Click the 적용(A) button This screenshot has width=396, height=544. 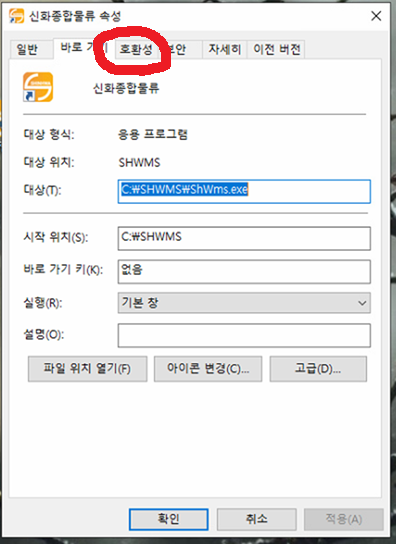tap(344, 519)
